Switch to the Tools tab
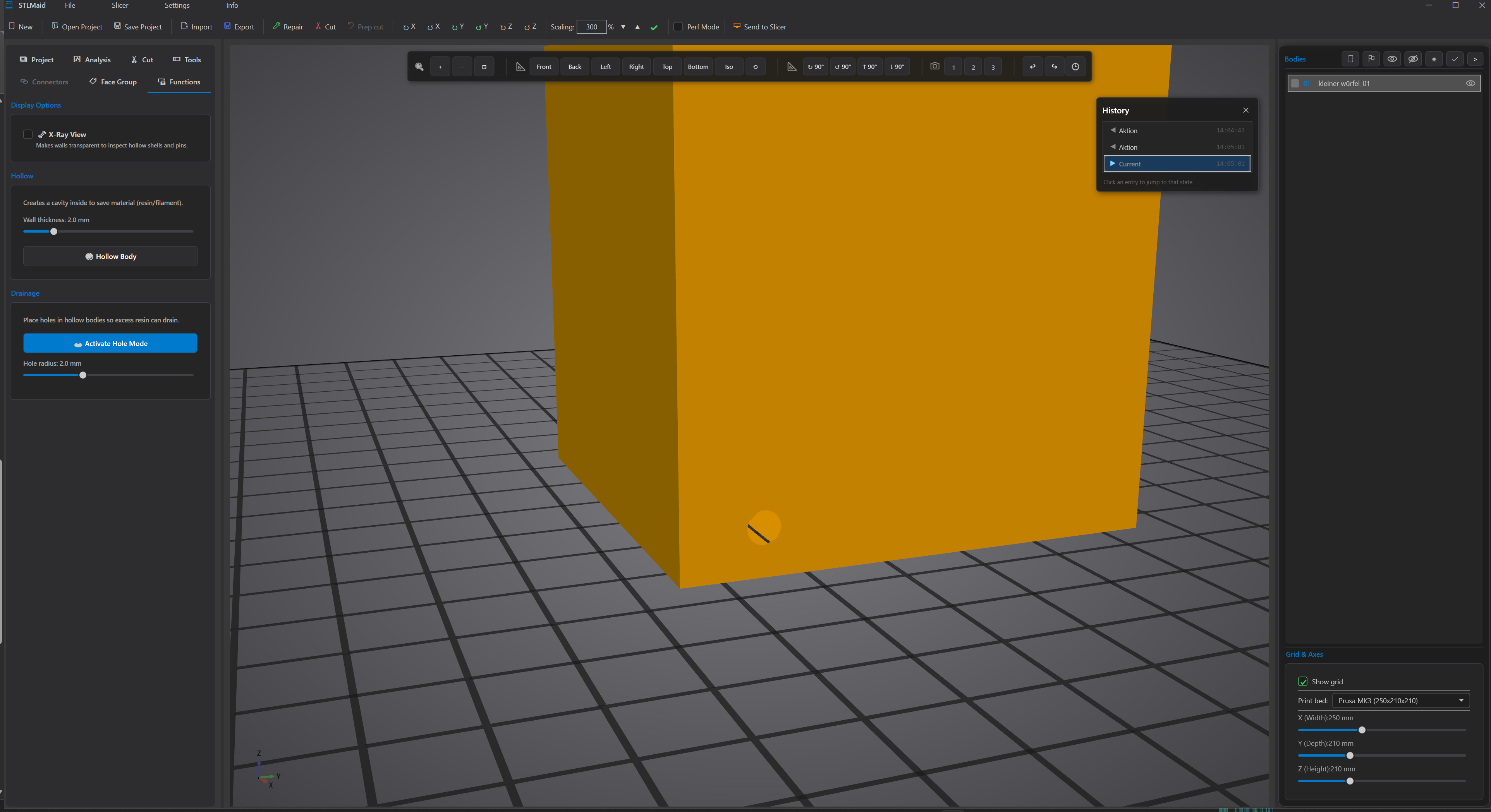This screenshot has width=1491, height=812. [x=187, y=60]
